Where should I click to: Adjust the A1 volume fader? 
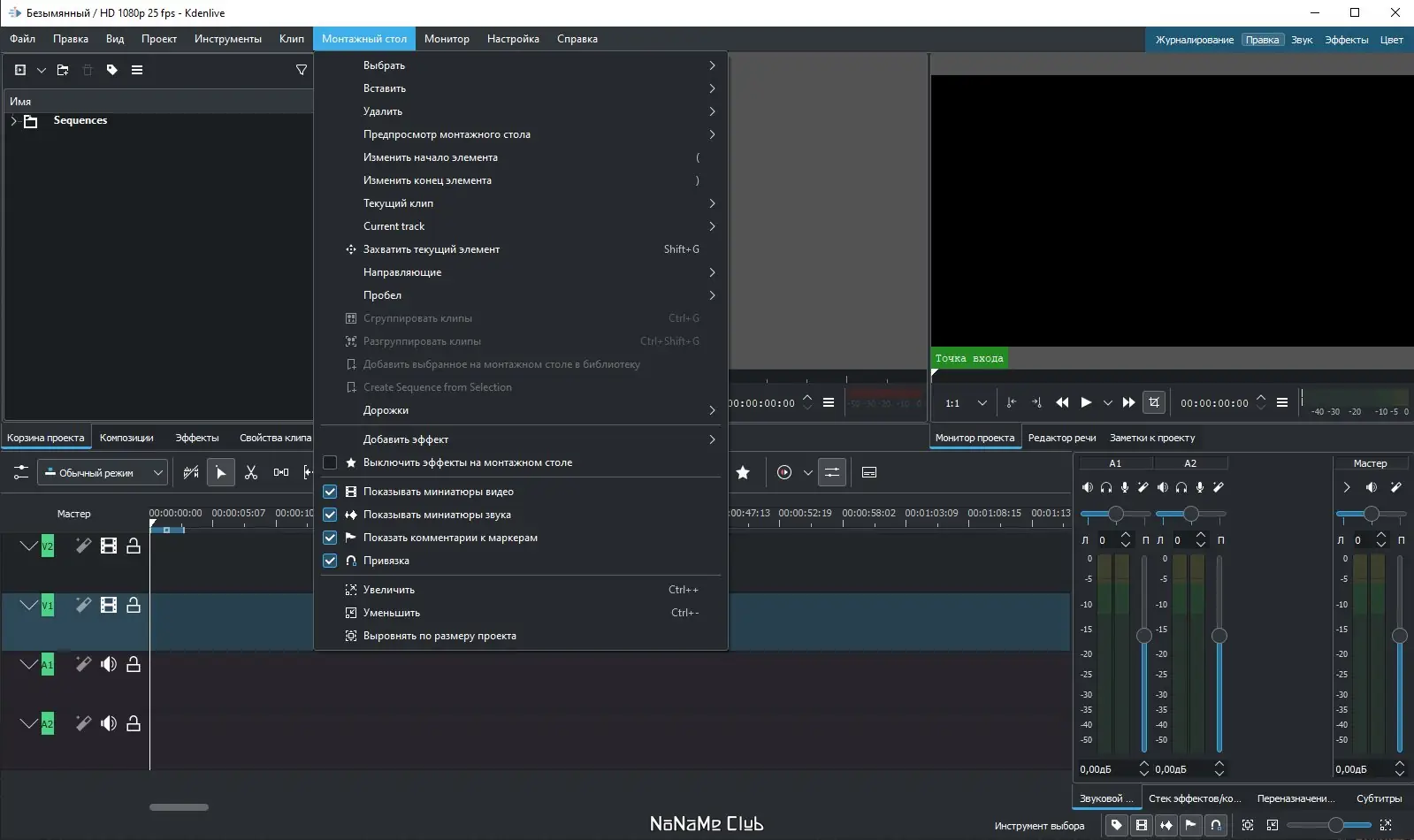[1144, 636]
